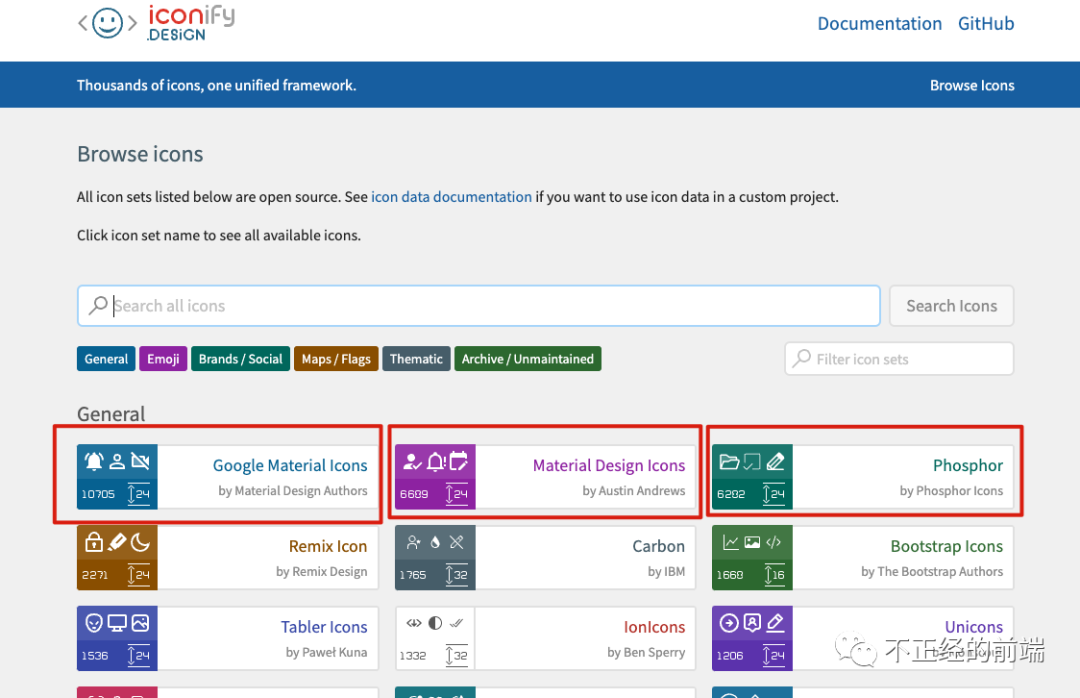Screen dimensions: 1080x698
Task: Click double checkmark icon in IonIcons tile
Action: pos(456,623)
